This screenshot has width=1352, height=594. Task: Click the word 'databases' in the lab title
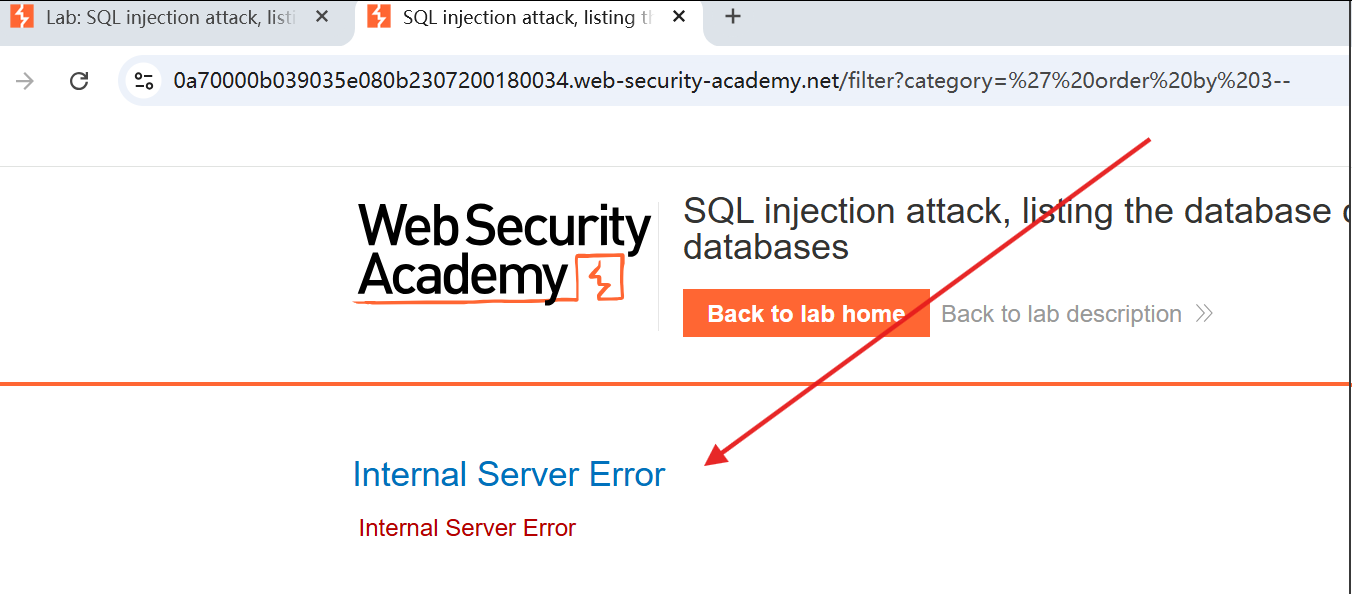pyautogui.click(x=766, y=247)
